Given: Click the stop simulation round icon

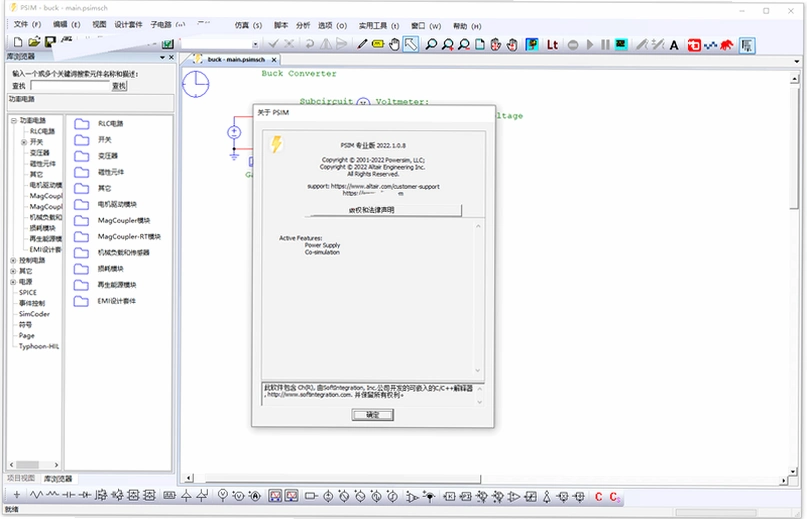Looking at the screenshot, I should point(573,45).
